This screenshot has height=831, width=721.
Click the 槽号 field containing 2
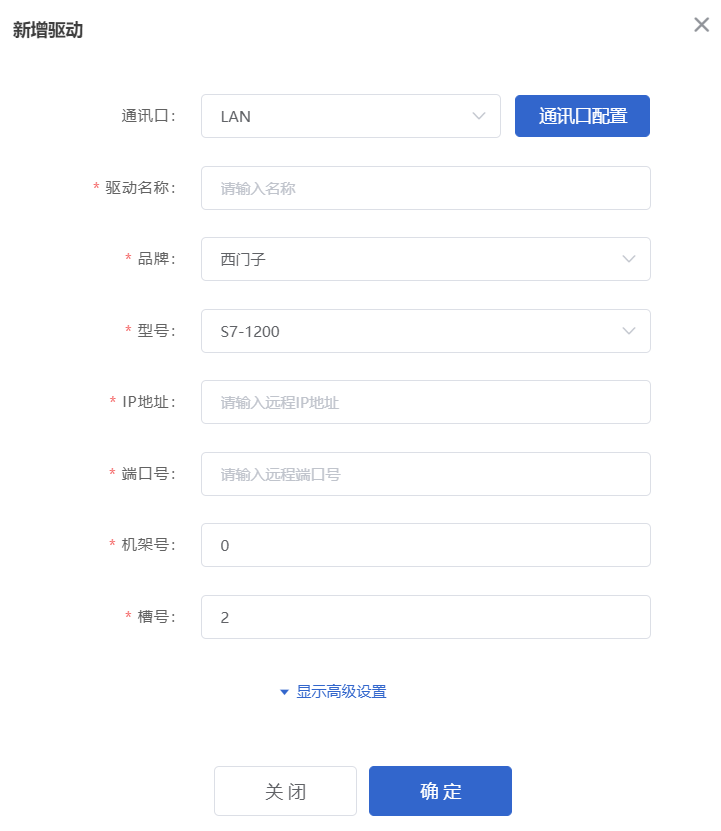426,617
